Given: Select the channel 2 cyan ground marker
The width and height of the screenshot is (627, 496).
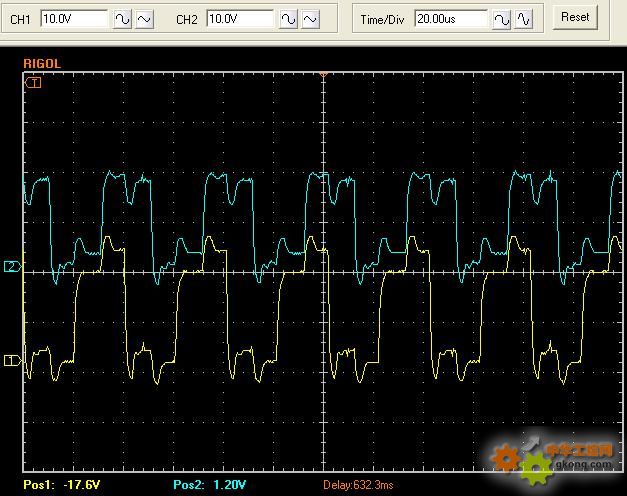Looking at the screenshot, I should pos(12,266).
